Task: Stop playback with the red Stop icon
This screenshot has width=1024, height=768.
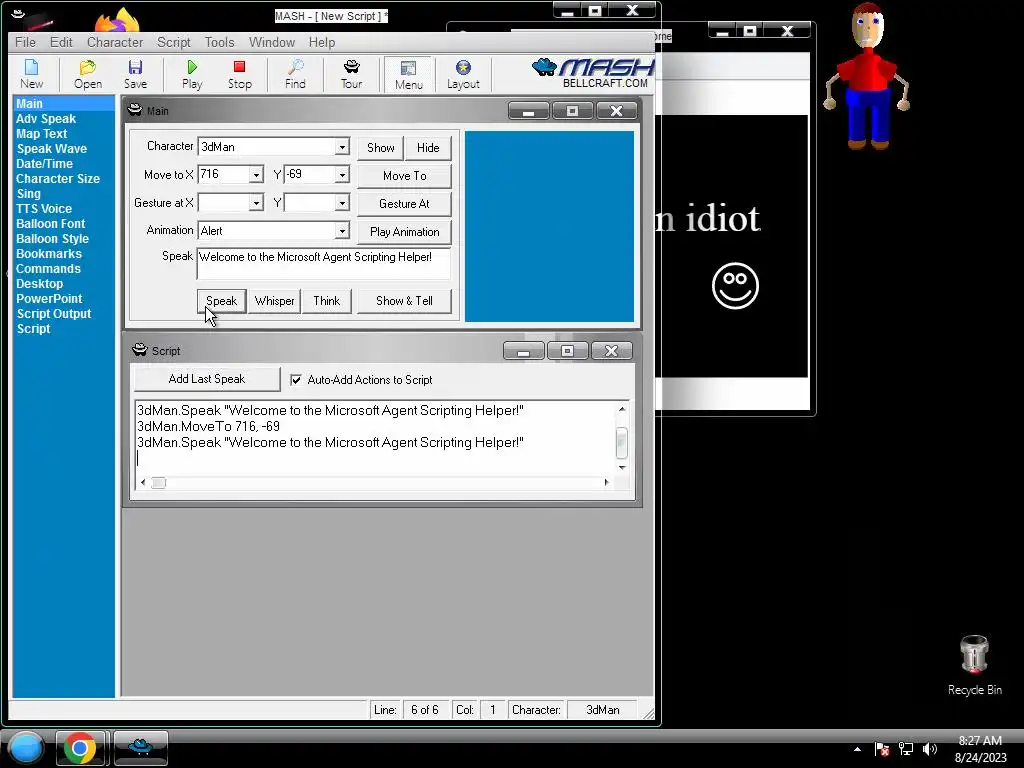Action: (x=239, y=74)
